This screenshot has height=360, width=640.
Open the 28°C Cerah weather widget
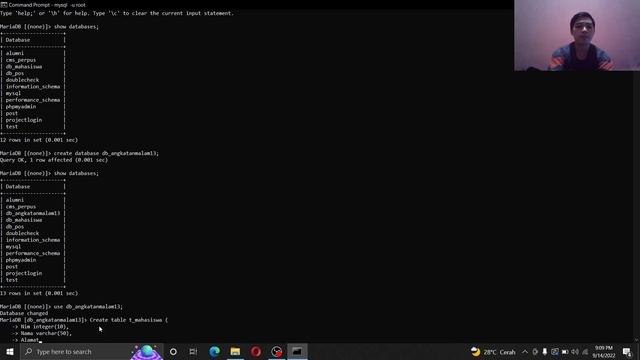pos(493,351)
